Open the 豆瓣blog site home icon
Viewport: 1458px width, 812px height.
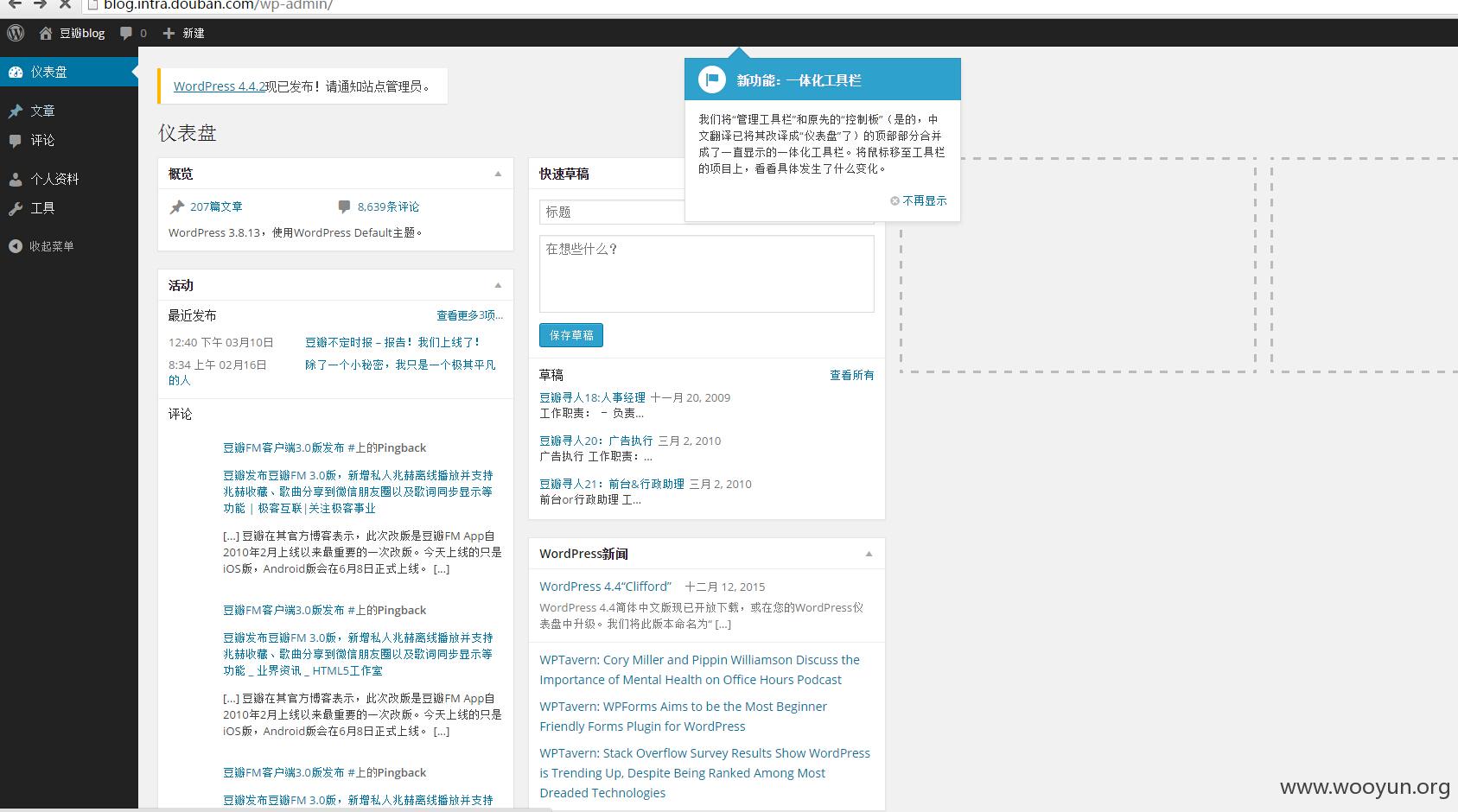[46, 33]
